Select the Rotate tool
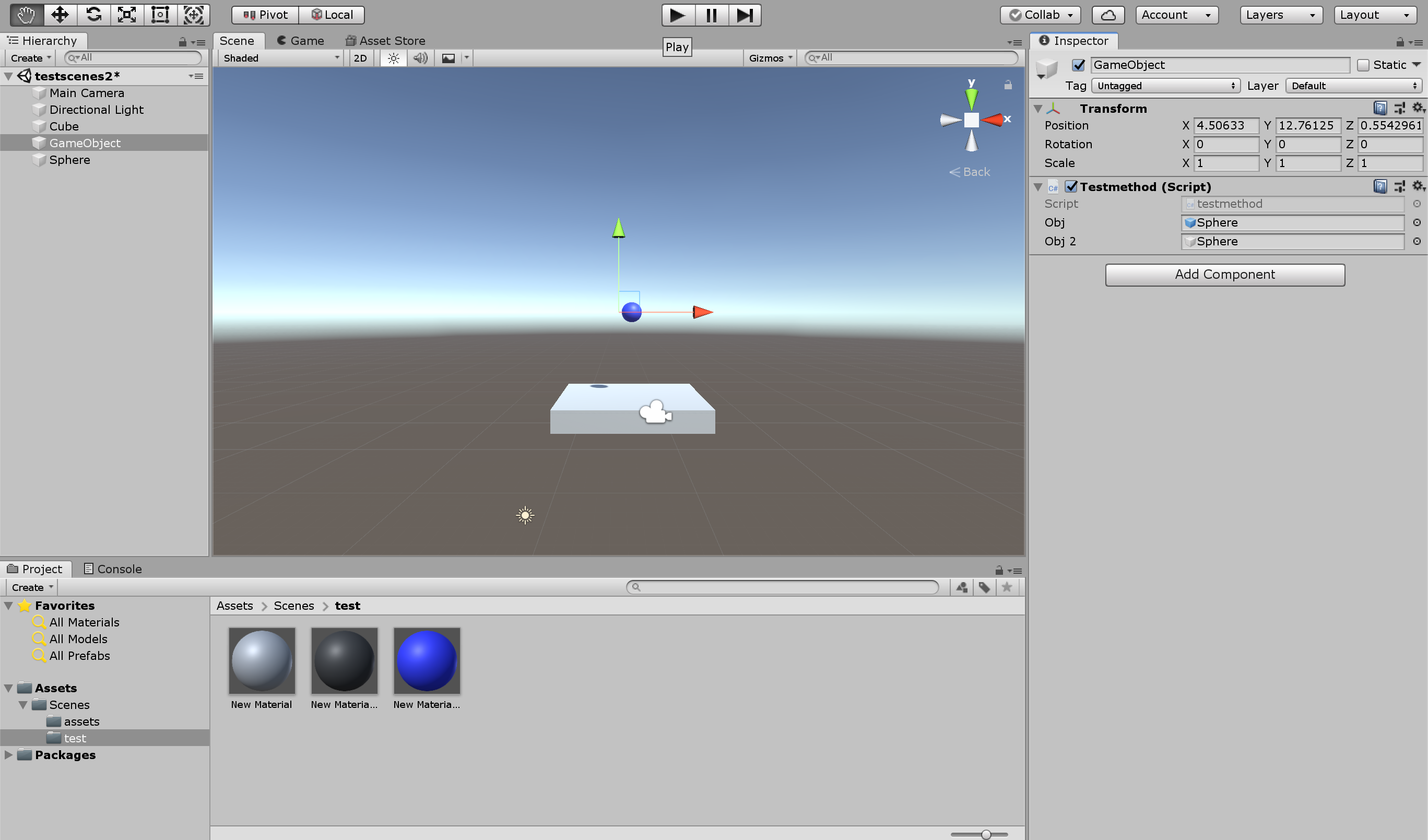Image resolution: width=1428 pixels, height=840 pixels. tap(93, 15)
